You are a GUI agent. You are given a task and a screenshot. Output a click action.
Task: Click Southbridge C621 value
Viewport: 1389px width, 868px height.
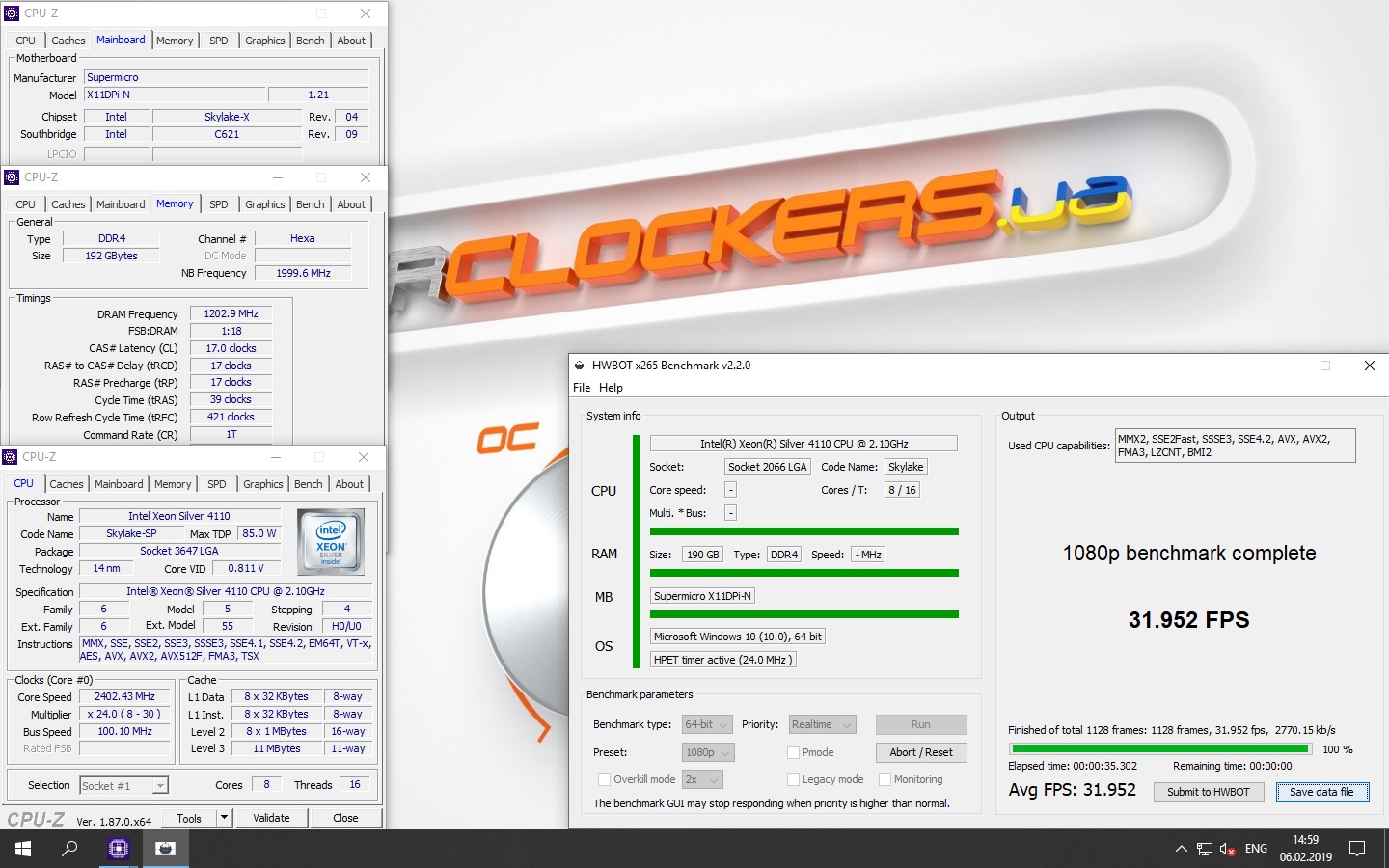point(227,134)
